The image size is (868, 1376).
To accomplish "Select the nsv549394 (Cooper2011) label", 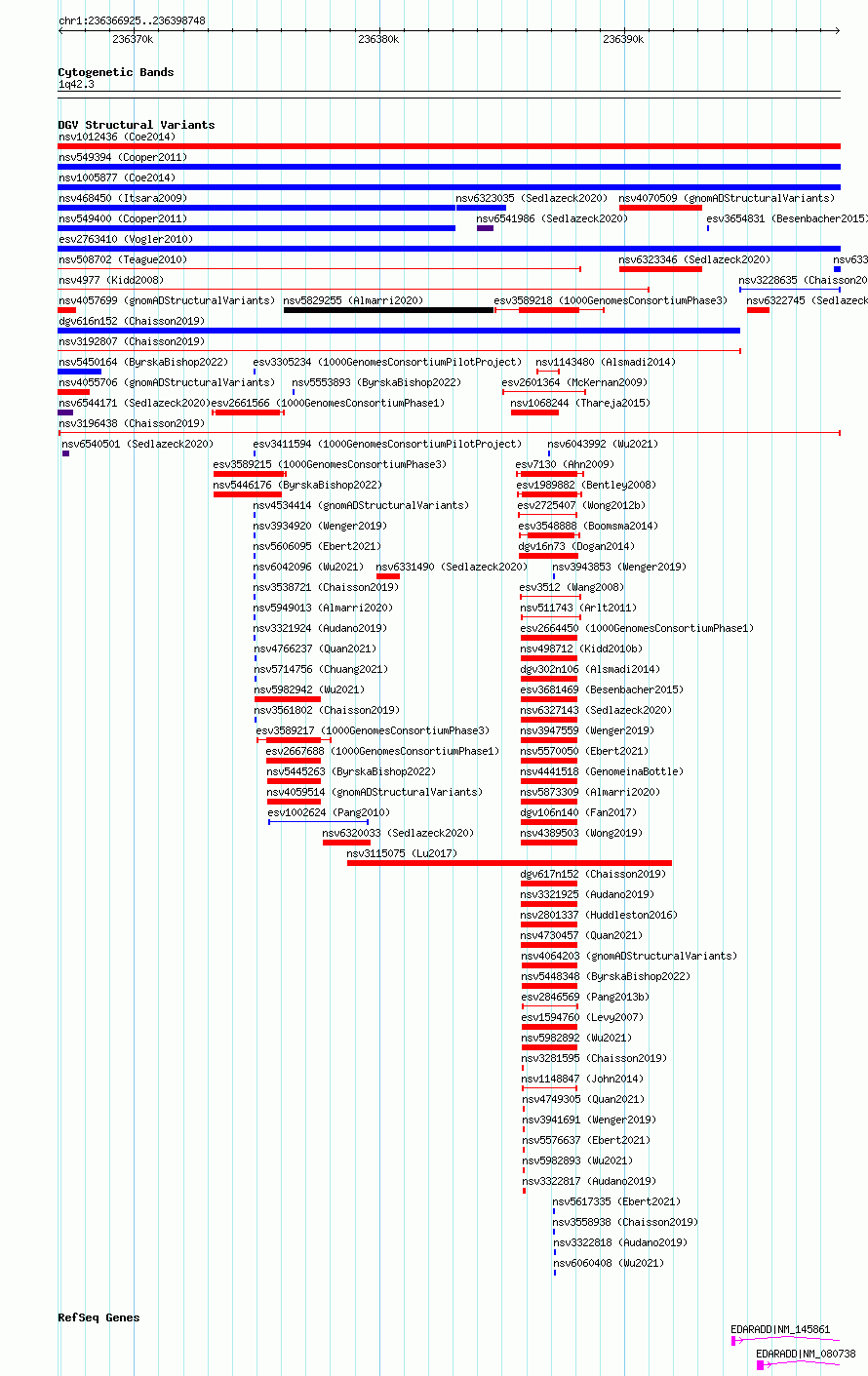I will pyautogui.click(x=122, y=157).
